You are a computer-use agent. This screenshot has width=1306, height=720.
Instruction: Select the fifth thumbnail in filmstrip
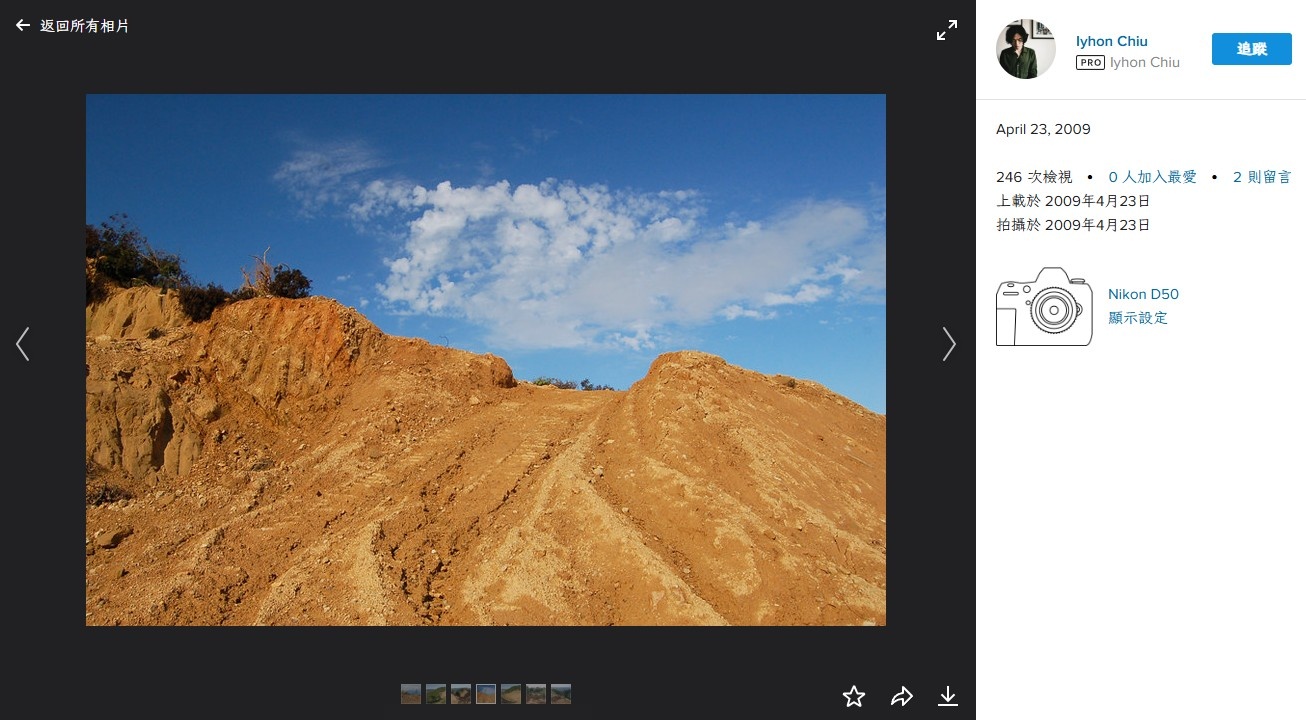pos(511,694)
